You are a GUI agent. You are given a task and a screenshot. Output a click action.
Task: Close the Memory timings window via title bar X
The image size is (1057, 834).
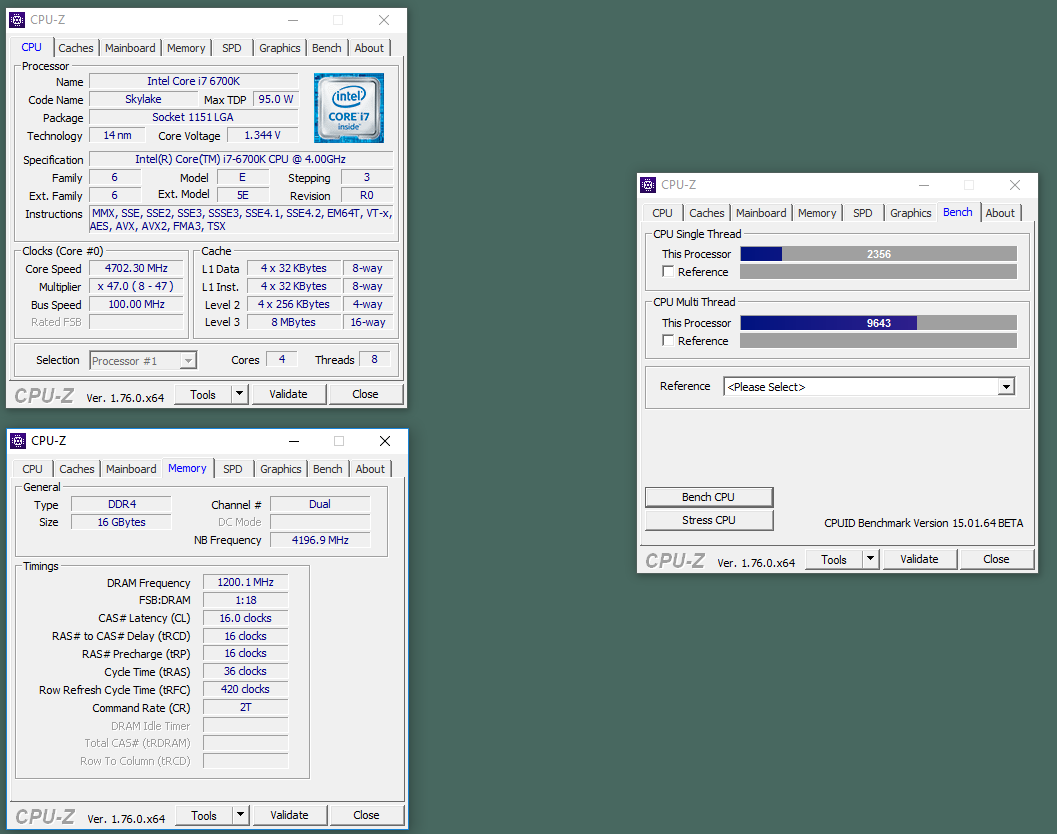tap(385, 441)
